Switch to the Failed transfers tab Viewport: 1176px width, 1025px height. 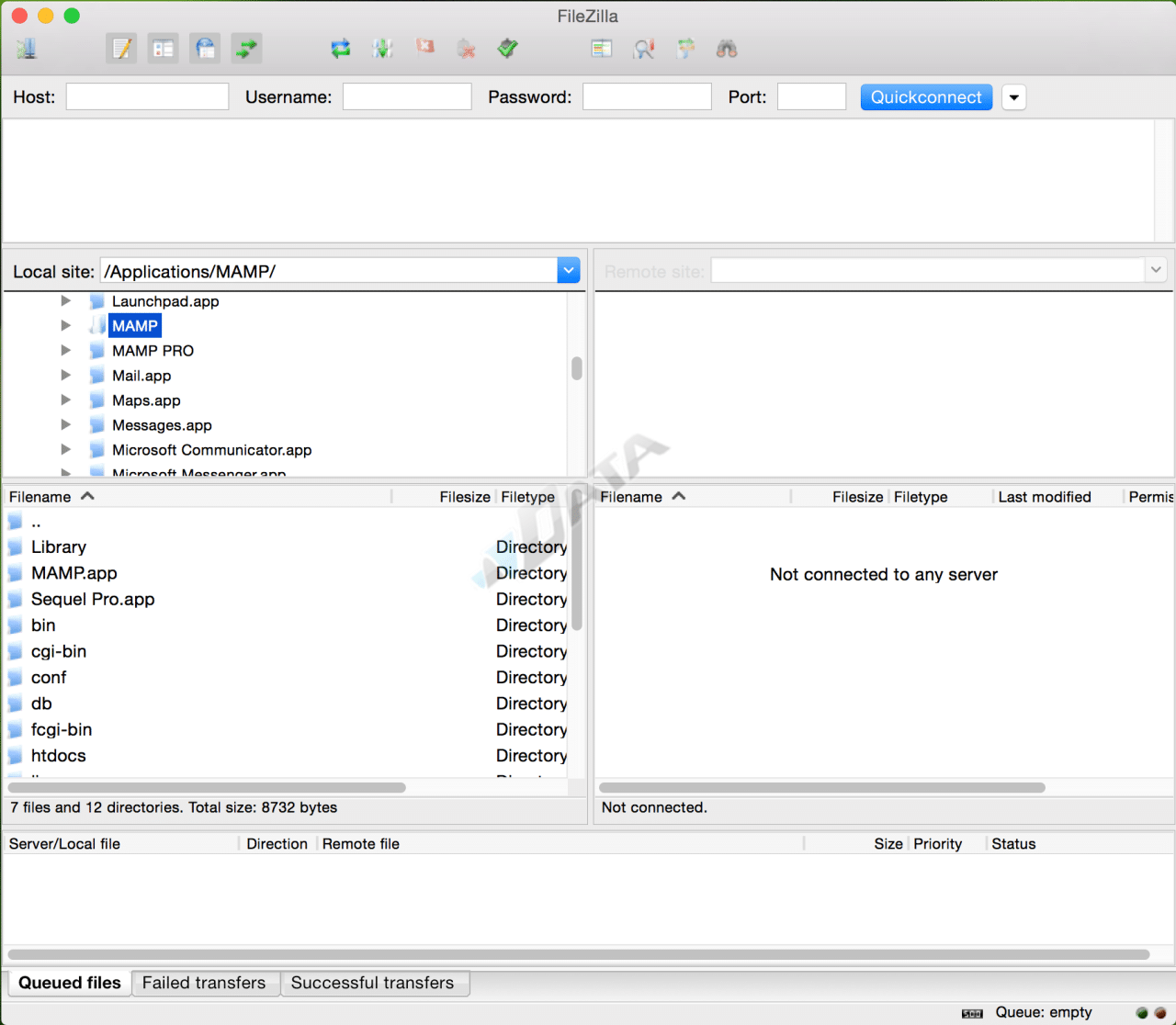click(x=204, y=983)
